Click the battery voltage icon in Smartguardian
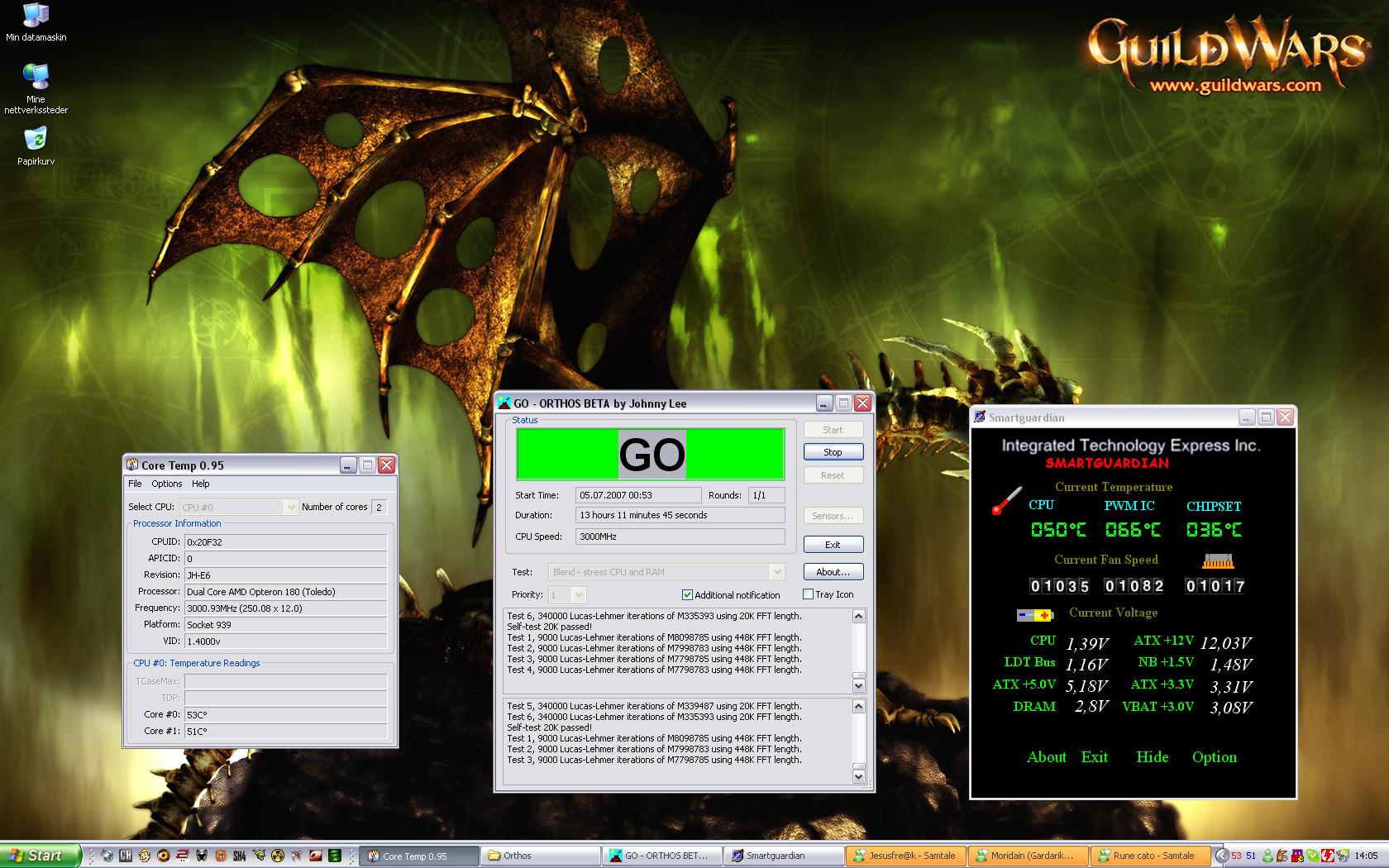The image size is (1389, 868). coord(1035,615)
